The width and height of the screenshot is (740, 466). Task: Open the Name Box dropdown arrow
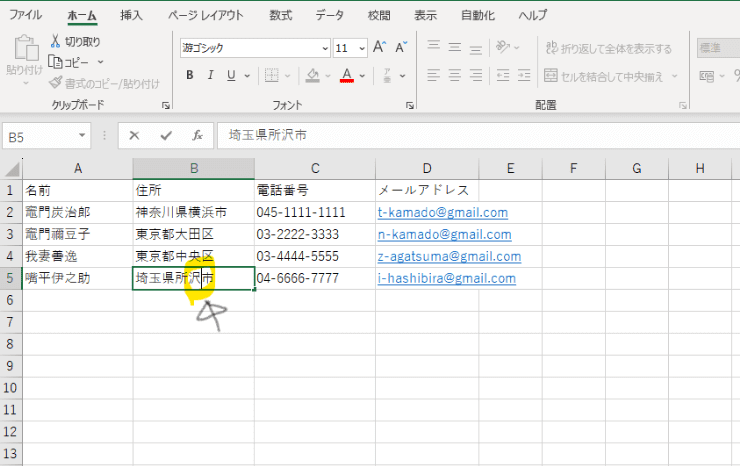pos(82,135)
